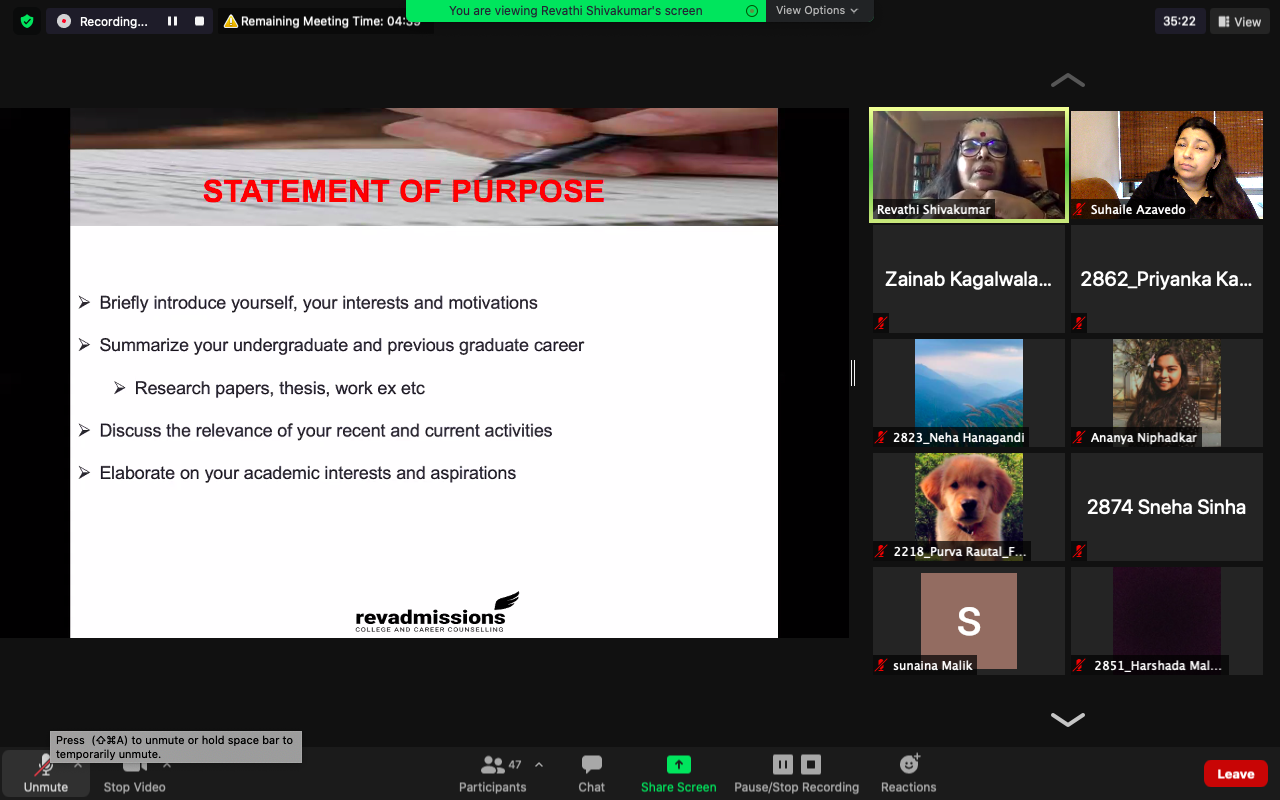Collapse the participant gallery with the up chevron
Viewport: 1280px width, 800px height.
click(x=1067, y=80)
